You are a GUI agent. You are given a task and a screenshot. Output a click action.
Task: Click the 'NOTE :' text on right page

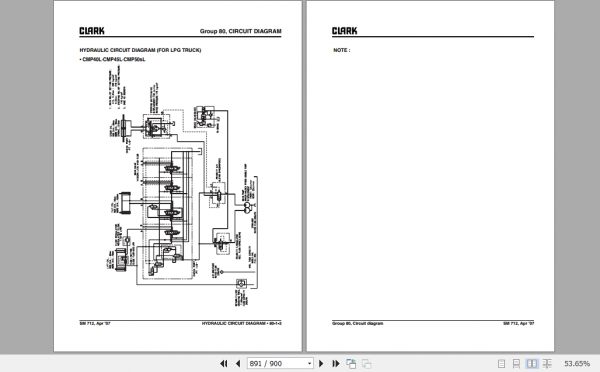point(341,50)
